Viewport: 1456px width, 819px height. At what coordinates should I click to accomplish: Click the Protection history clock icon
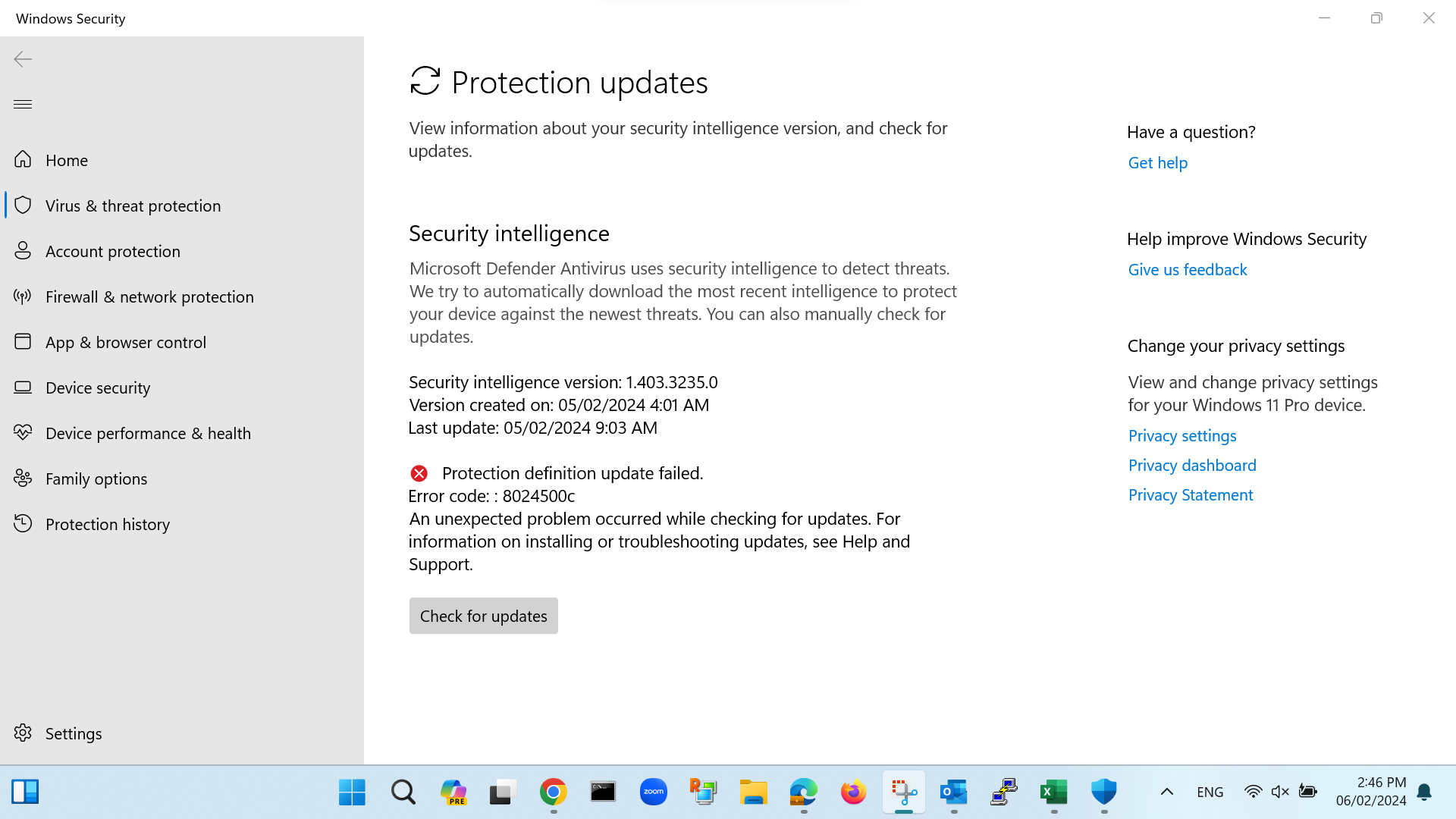click(x=23, y=523)
